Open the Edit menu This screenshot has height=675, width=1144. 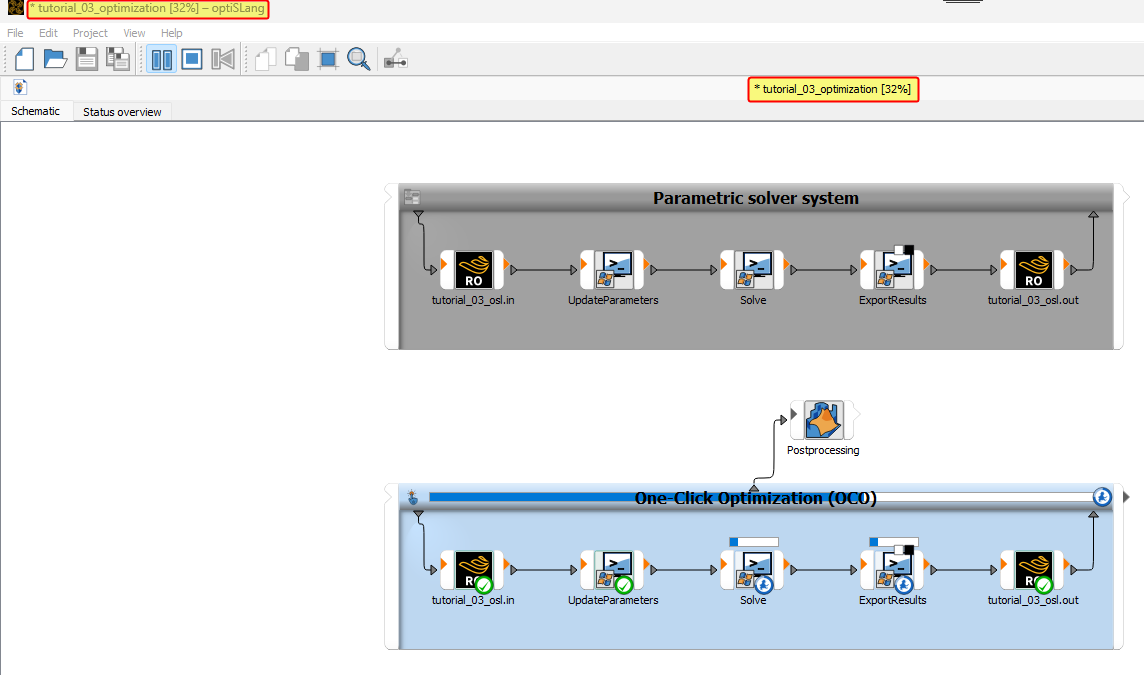coord(48,33)
